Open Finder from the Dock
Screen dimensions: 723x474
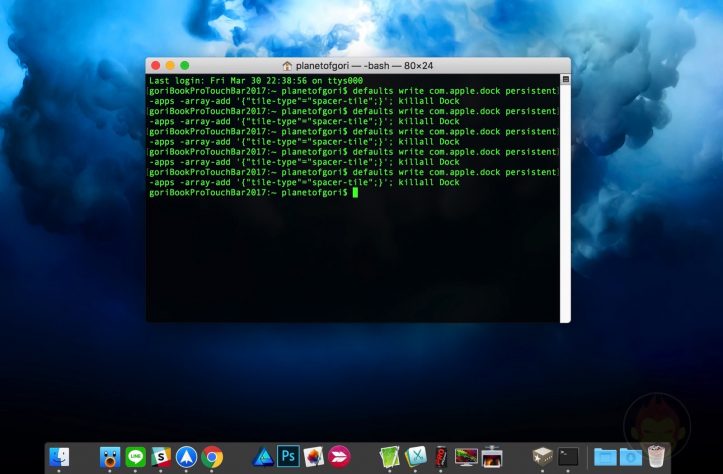pos(59,457)
